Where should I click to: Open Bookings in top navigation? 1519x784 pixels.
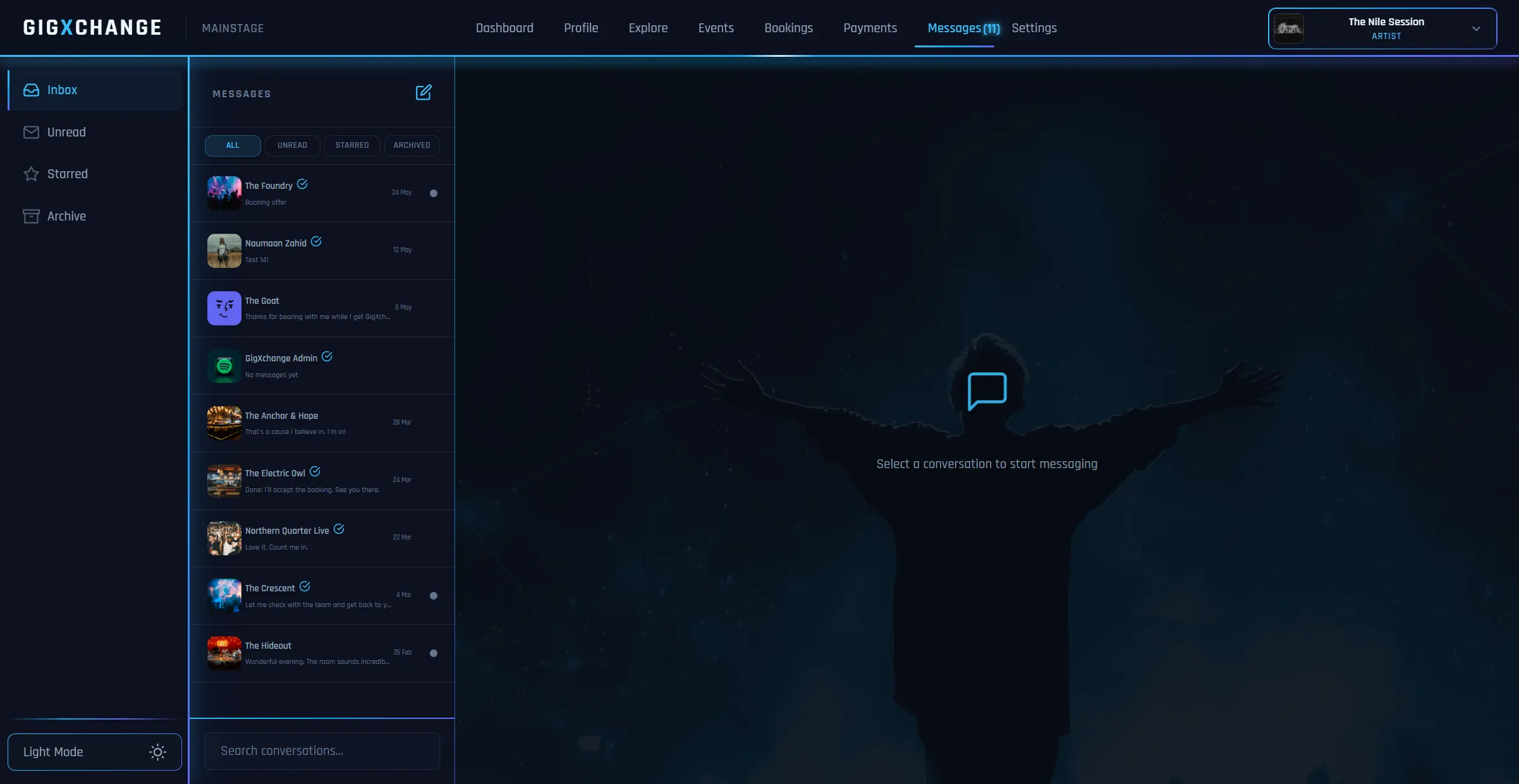coord(788,28)
